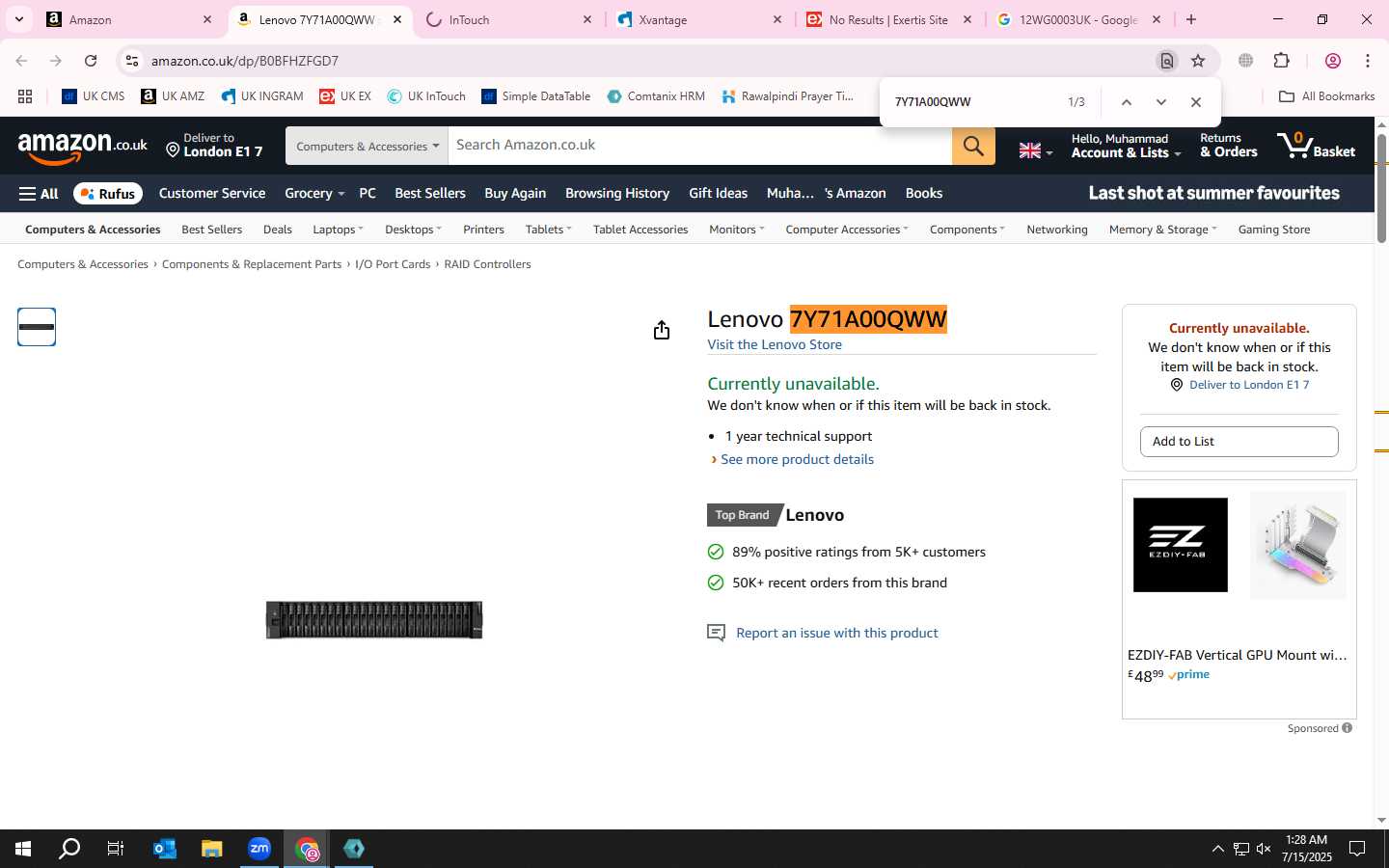Click the Report an issue speech icon
This screenshot has width=1389, height=868.
[x=716, y=633]
